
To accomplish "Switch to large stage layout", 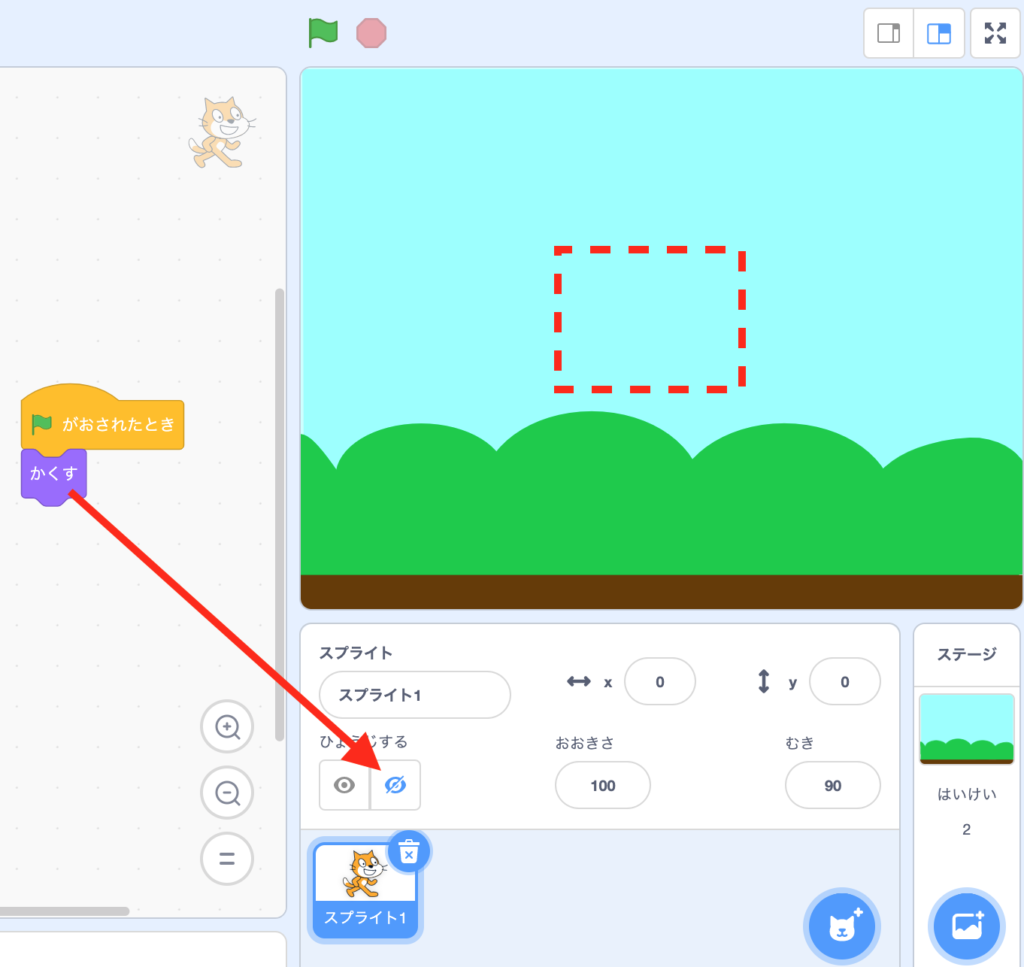I will pos(939,34).
